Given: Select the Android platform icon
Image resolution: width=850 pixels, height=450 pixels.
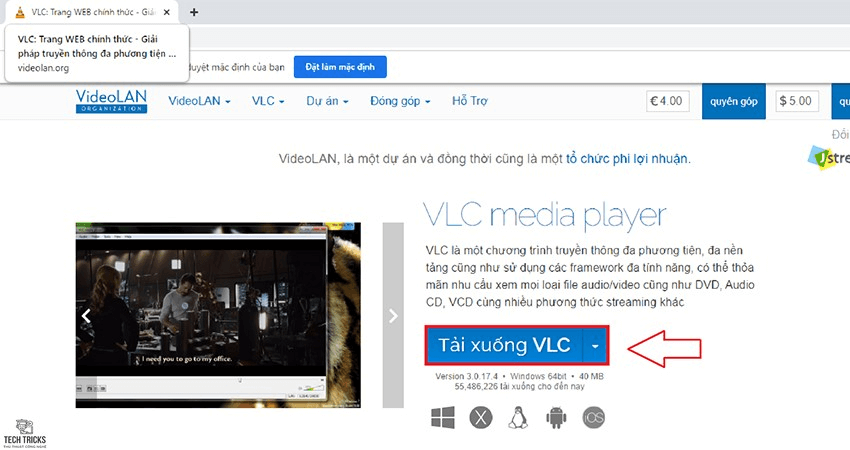Looking at the screenshot, I should (x=556, y=418).
